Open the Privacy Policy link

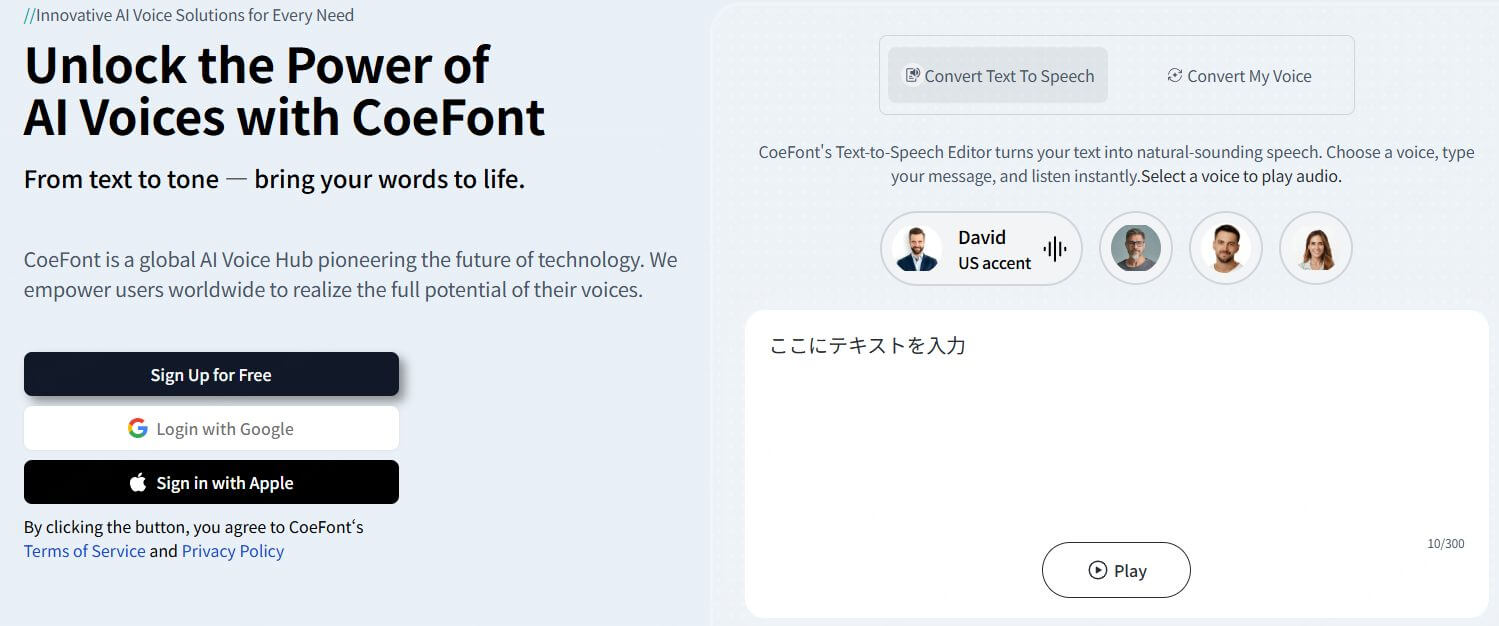233,551
